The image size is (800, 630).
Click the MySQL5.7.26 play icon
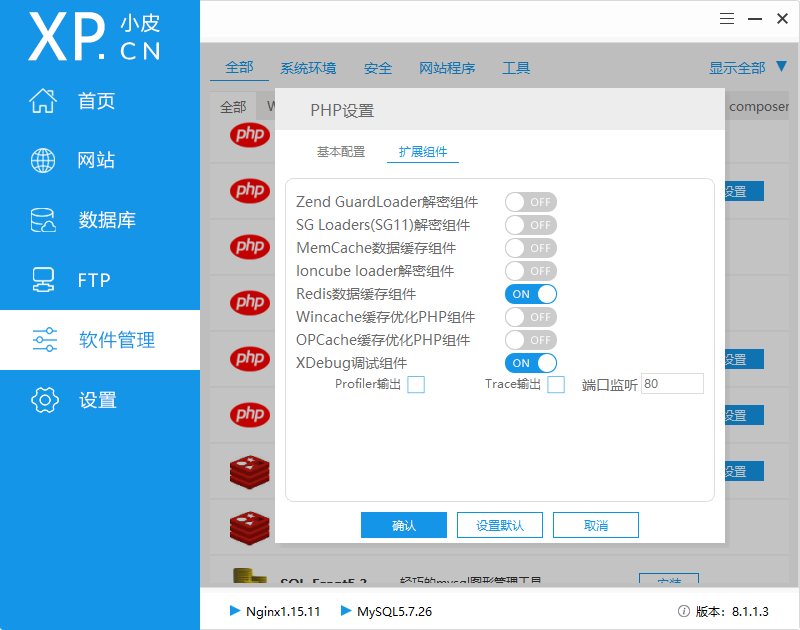click(x=346, y=611)
